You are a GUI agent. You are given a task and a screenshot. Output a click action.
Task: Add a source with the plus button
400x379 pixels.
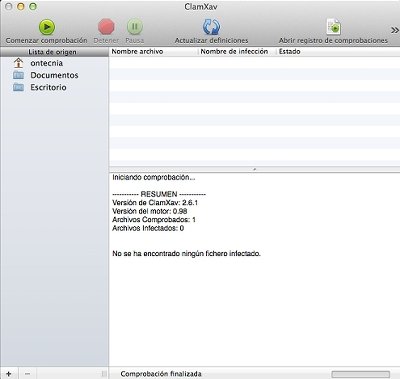point(9,374)
